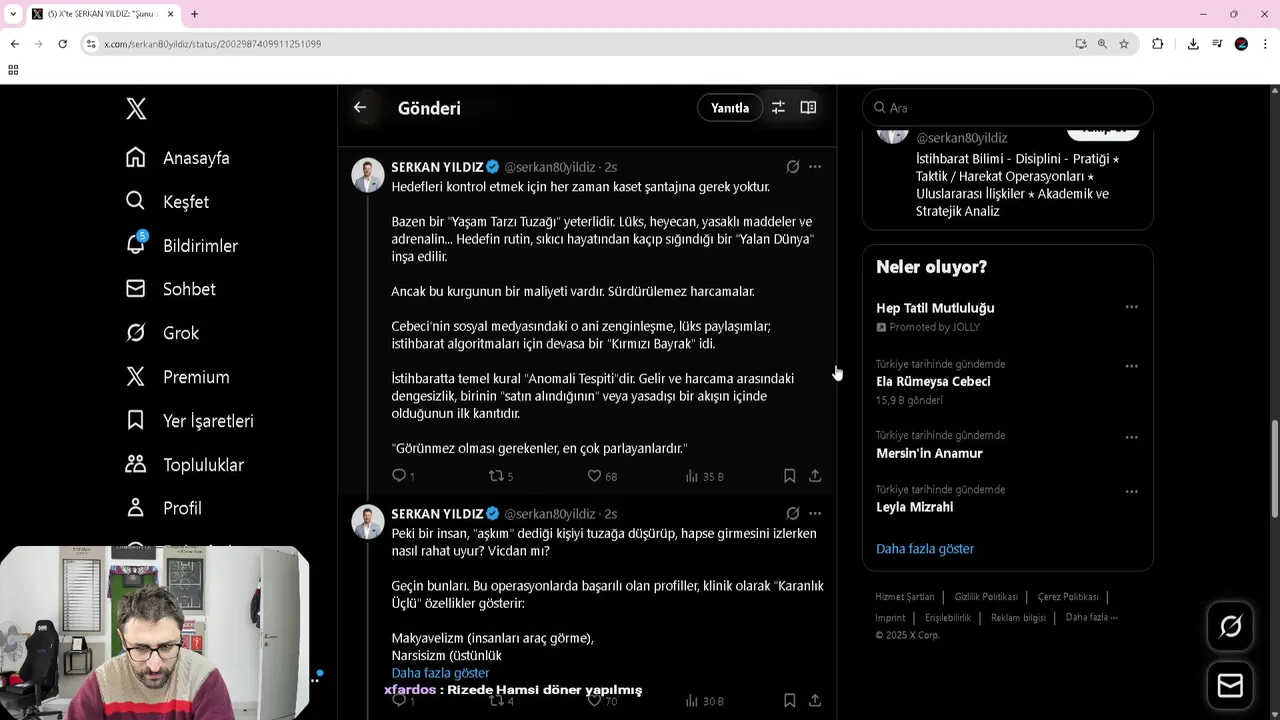
Task: Open floating Grok button
Action: point(1230,627)
